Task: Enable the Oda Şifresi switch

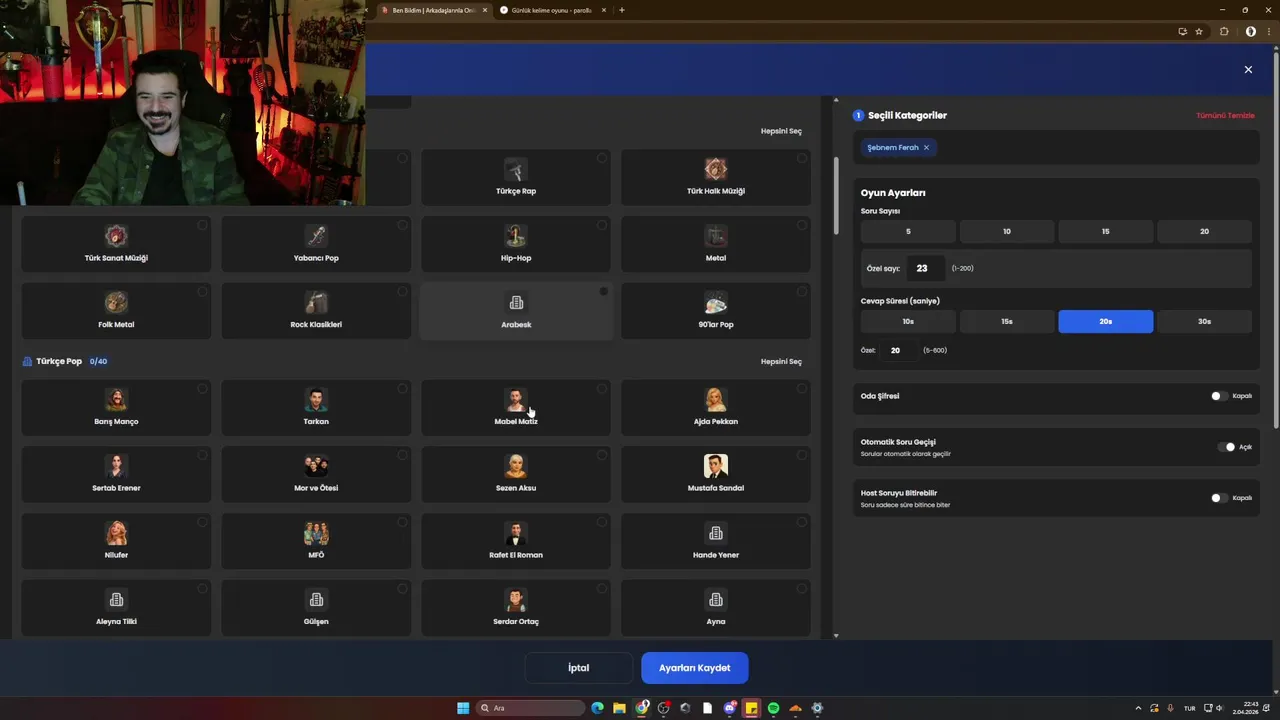Action: coord(1219,396)
